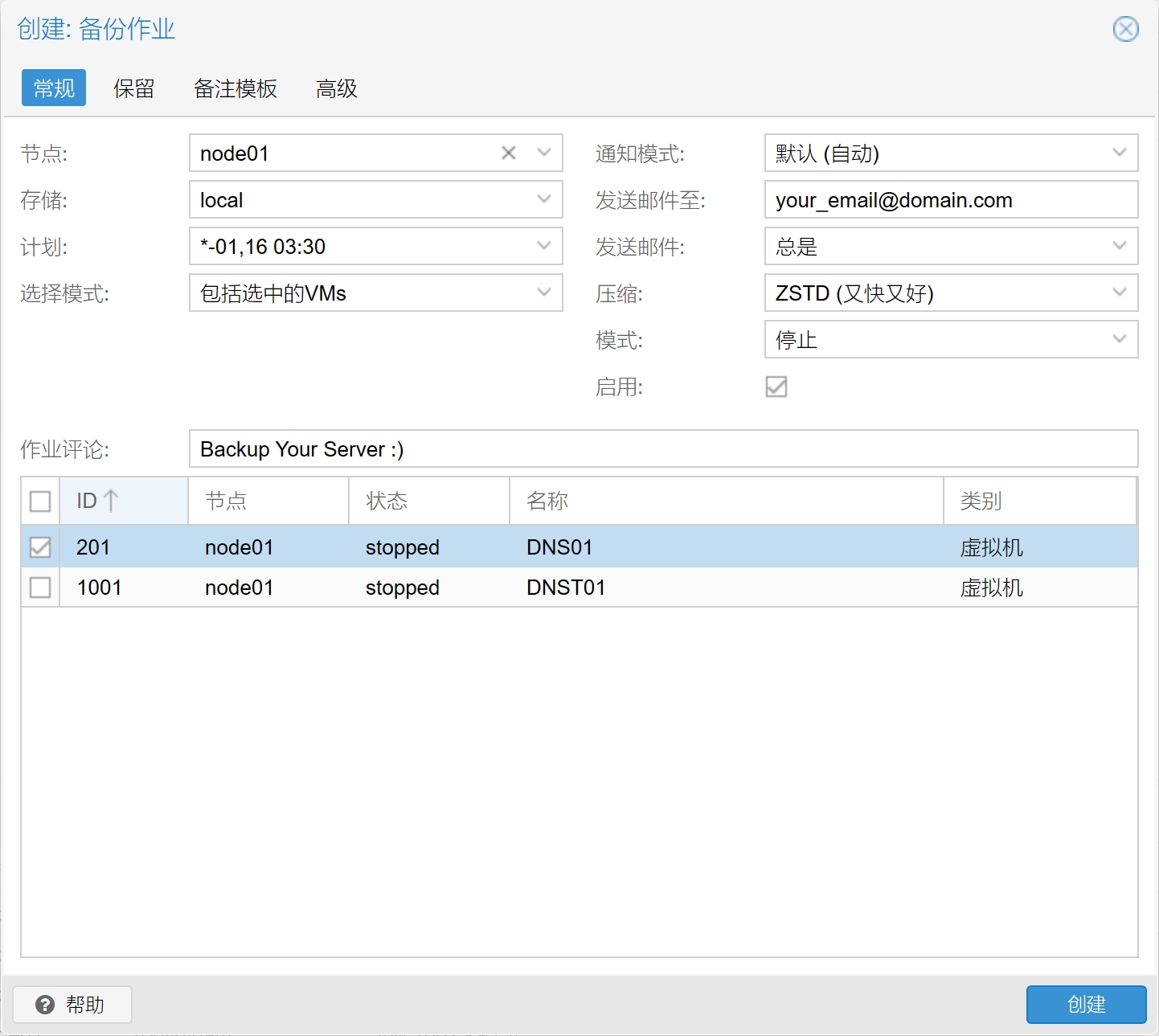The width and height of the screenshot is (1159, 1036).
Task: Close the backup job dialog
Action: tap(1125, 29)
